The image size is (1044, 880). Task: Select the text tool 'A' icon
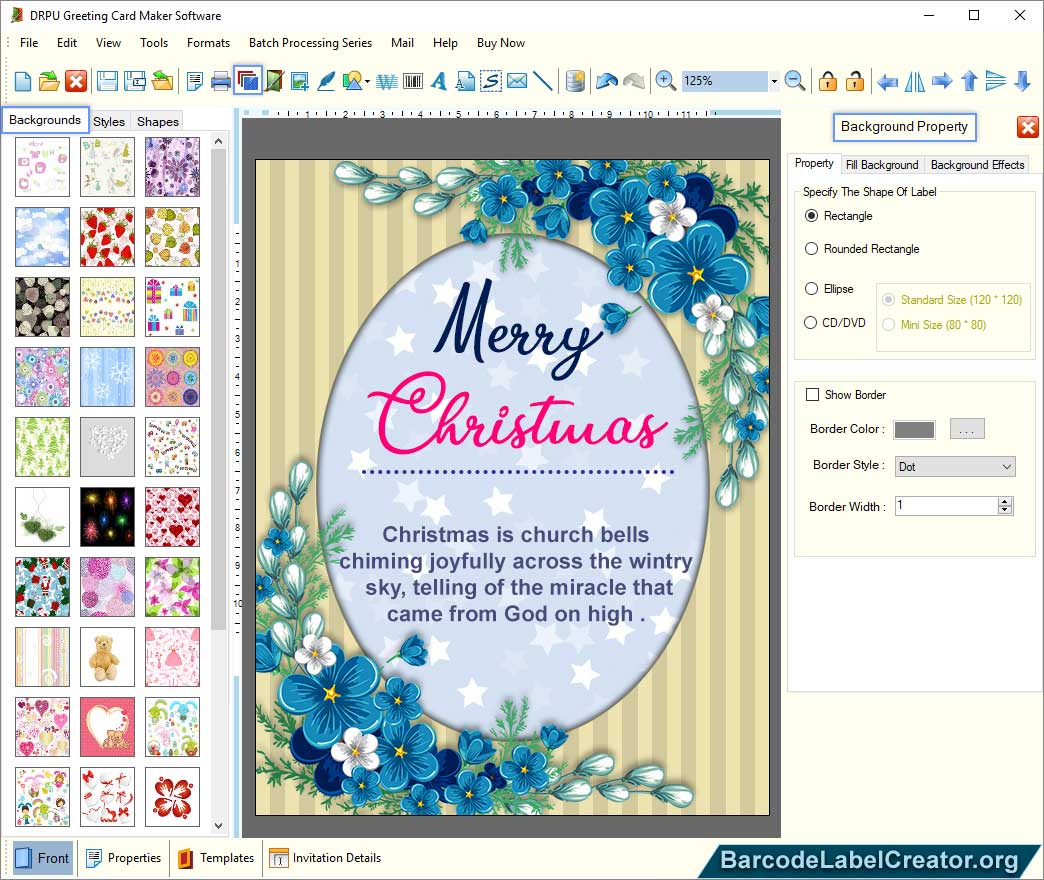(438, 81)
